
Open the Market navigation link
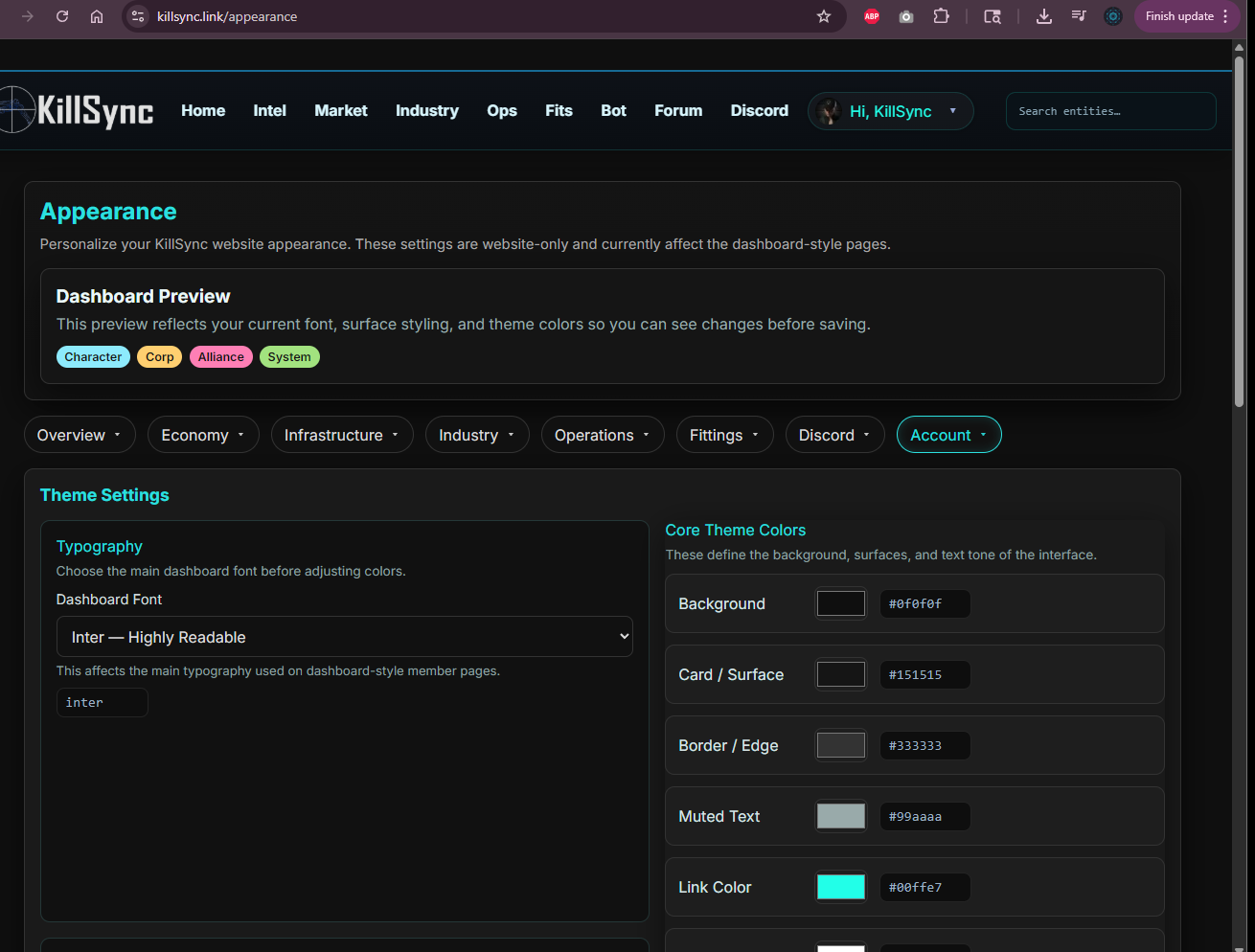point(341,111)
